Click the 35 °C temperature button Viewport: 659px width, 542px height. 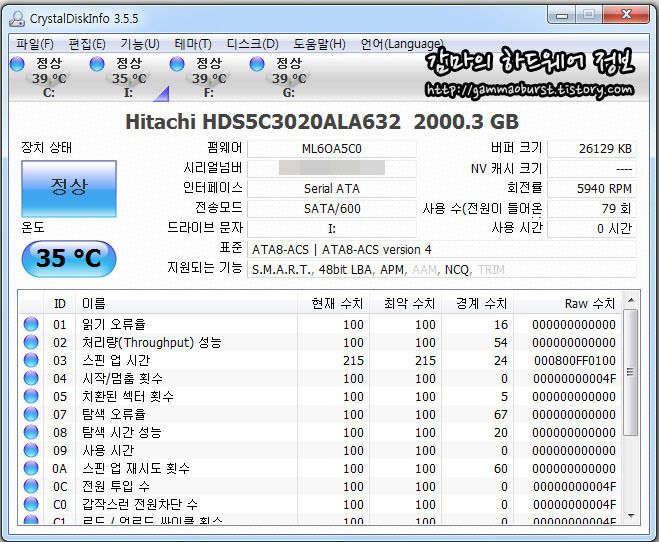(69, 258)
